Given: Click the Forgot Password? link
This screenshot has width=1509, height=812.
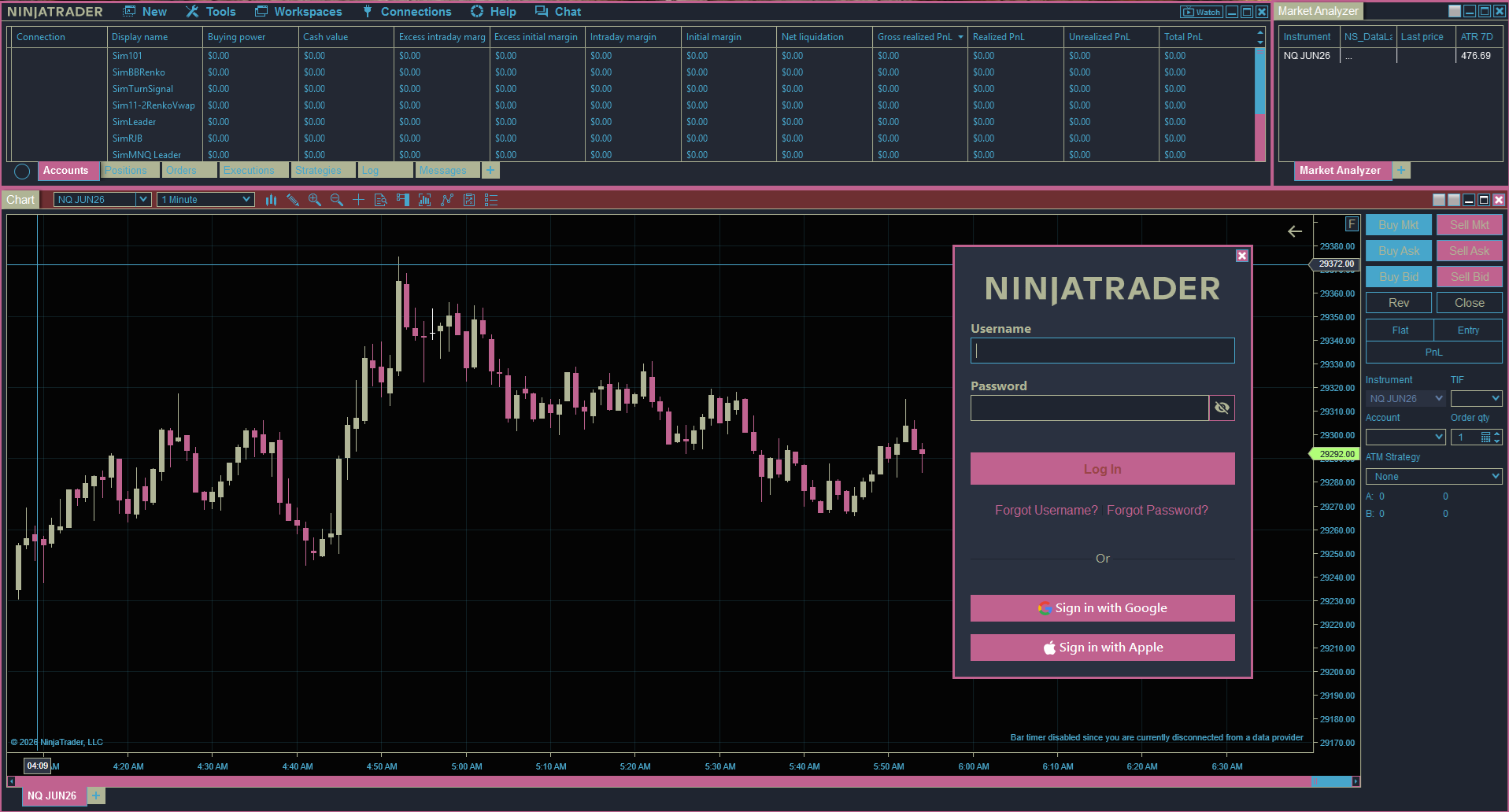Looking at the screenshot, I should pos(1157,511).
